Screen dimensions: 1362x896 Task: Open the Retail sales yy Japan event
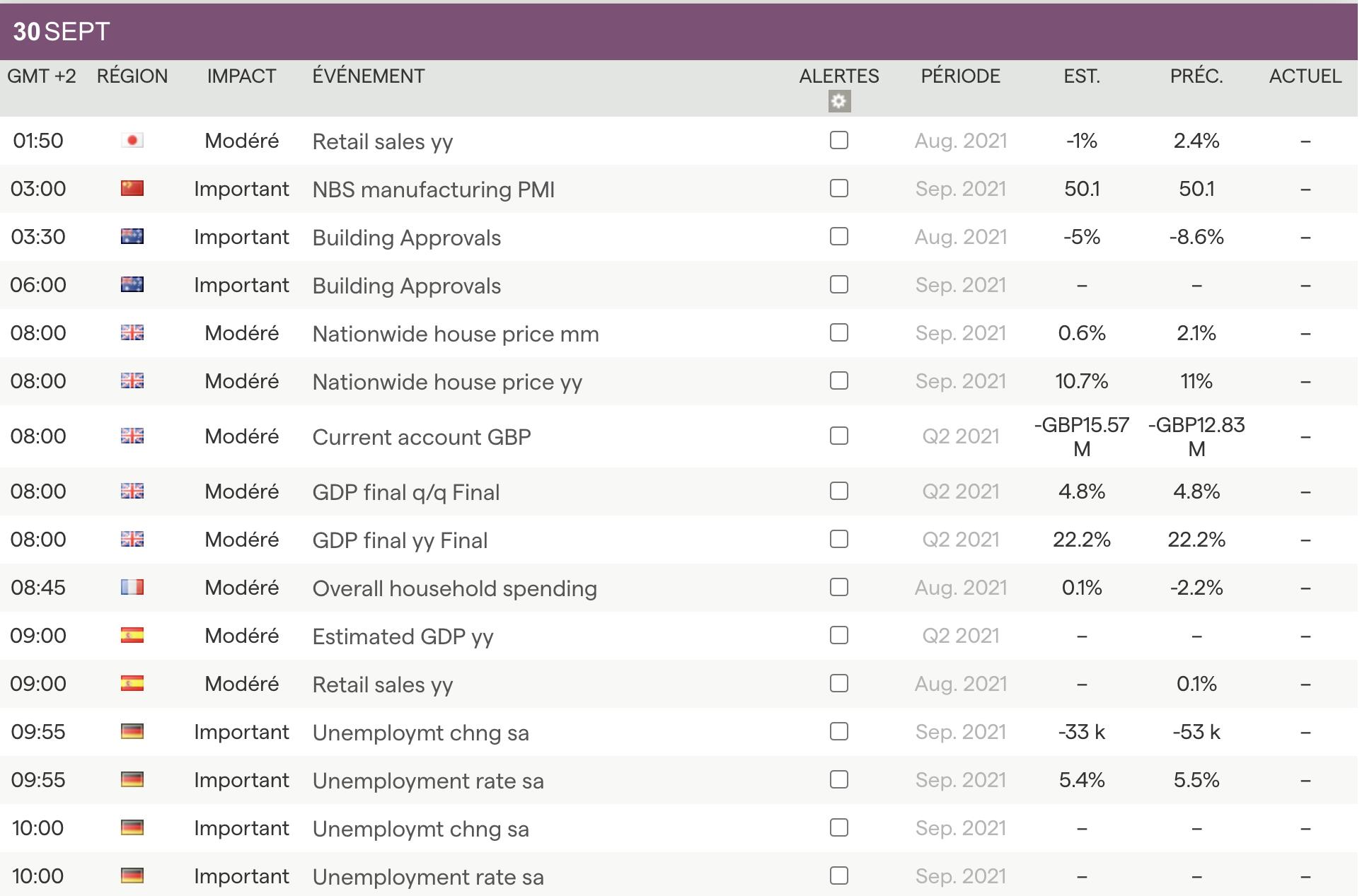click(x=382, y=141)
